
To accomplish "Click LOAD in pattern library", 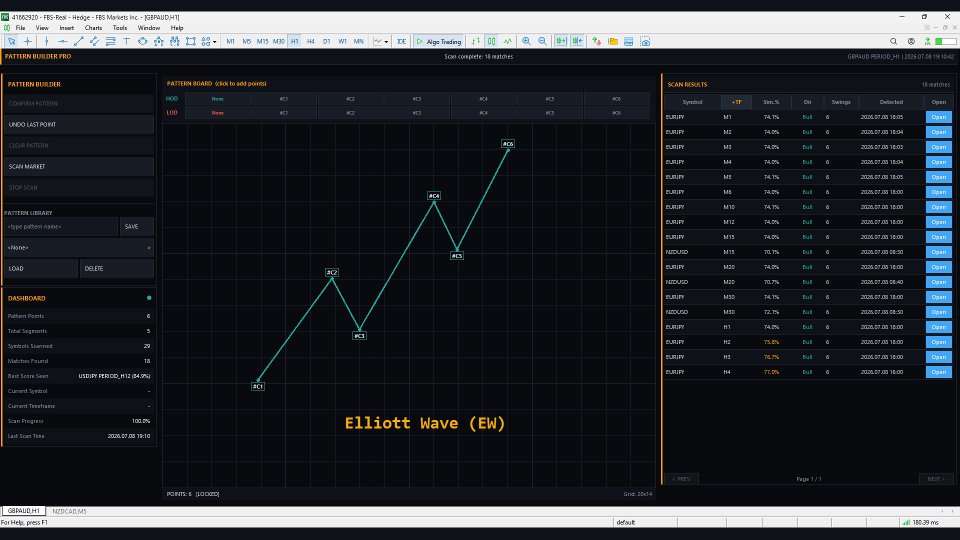I will 41,269.
